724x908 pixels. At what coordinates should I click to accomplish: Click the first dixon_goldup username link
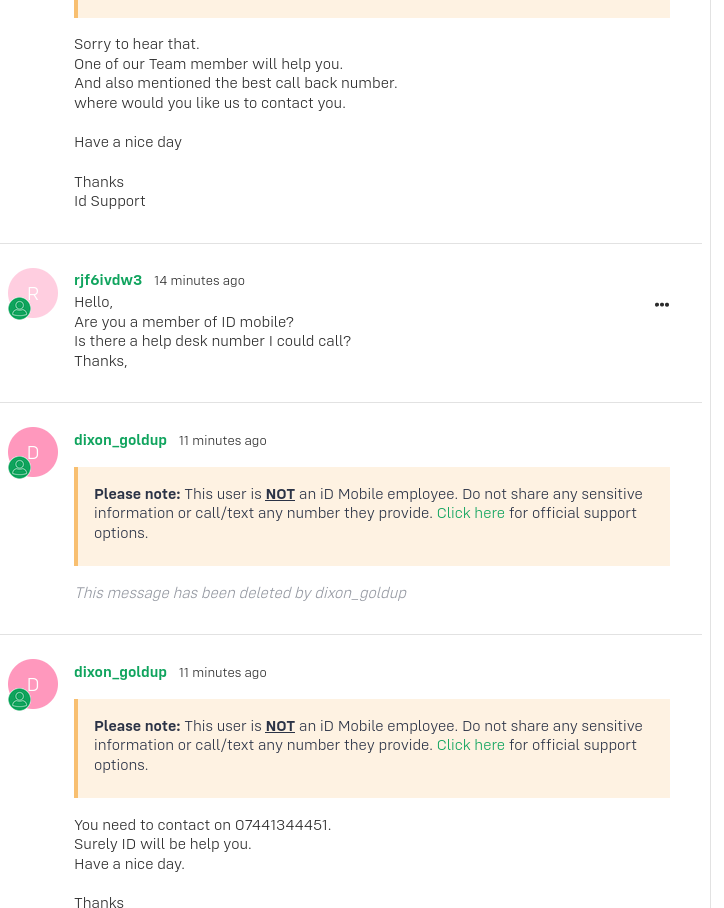(120, 440)
